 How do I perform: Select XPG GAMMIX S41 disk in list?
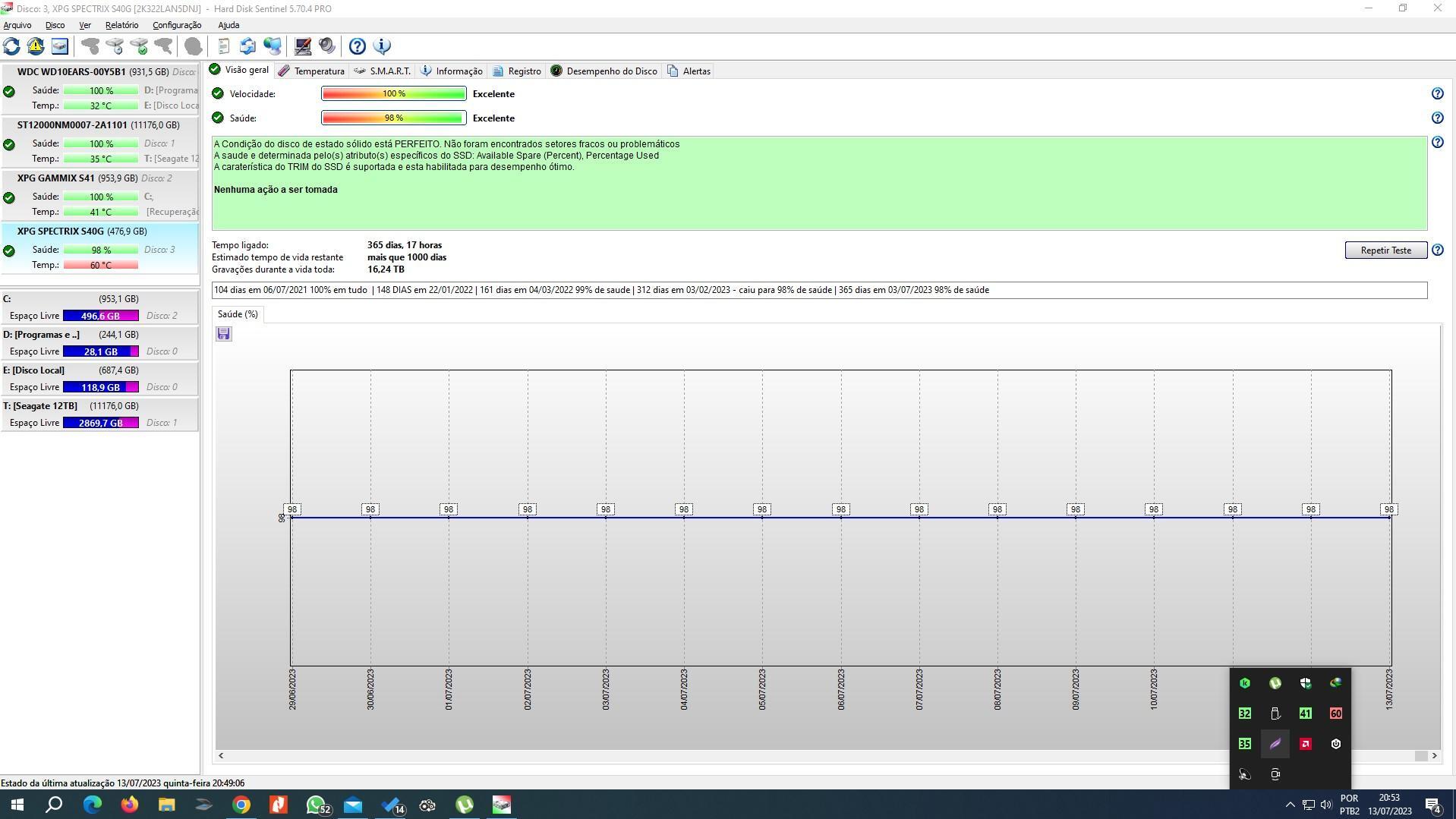point(99,195)
